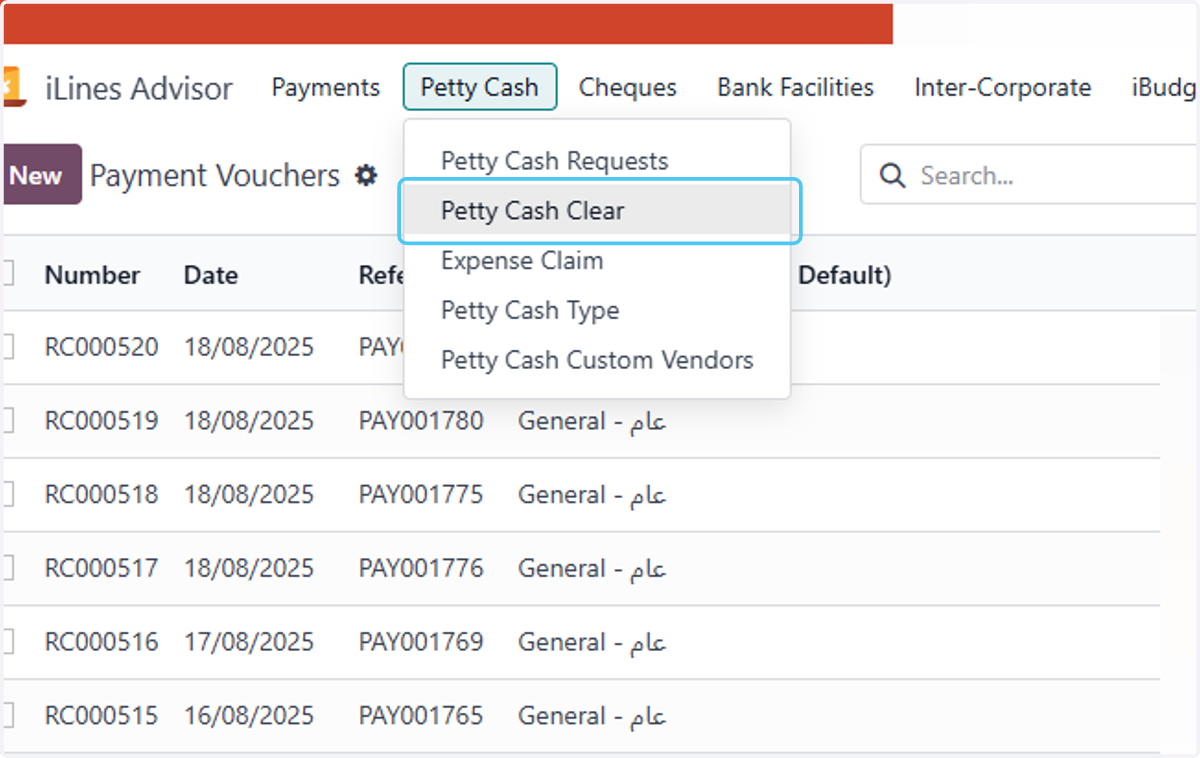The height and width of the screenshot is (758, 1200).
Task: Click General cell in row RC000515
Action: (592, 716)
